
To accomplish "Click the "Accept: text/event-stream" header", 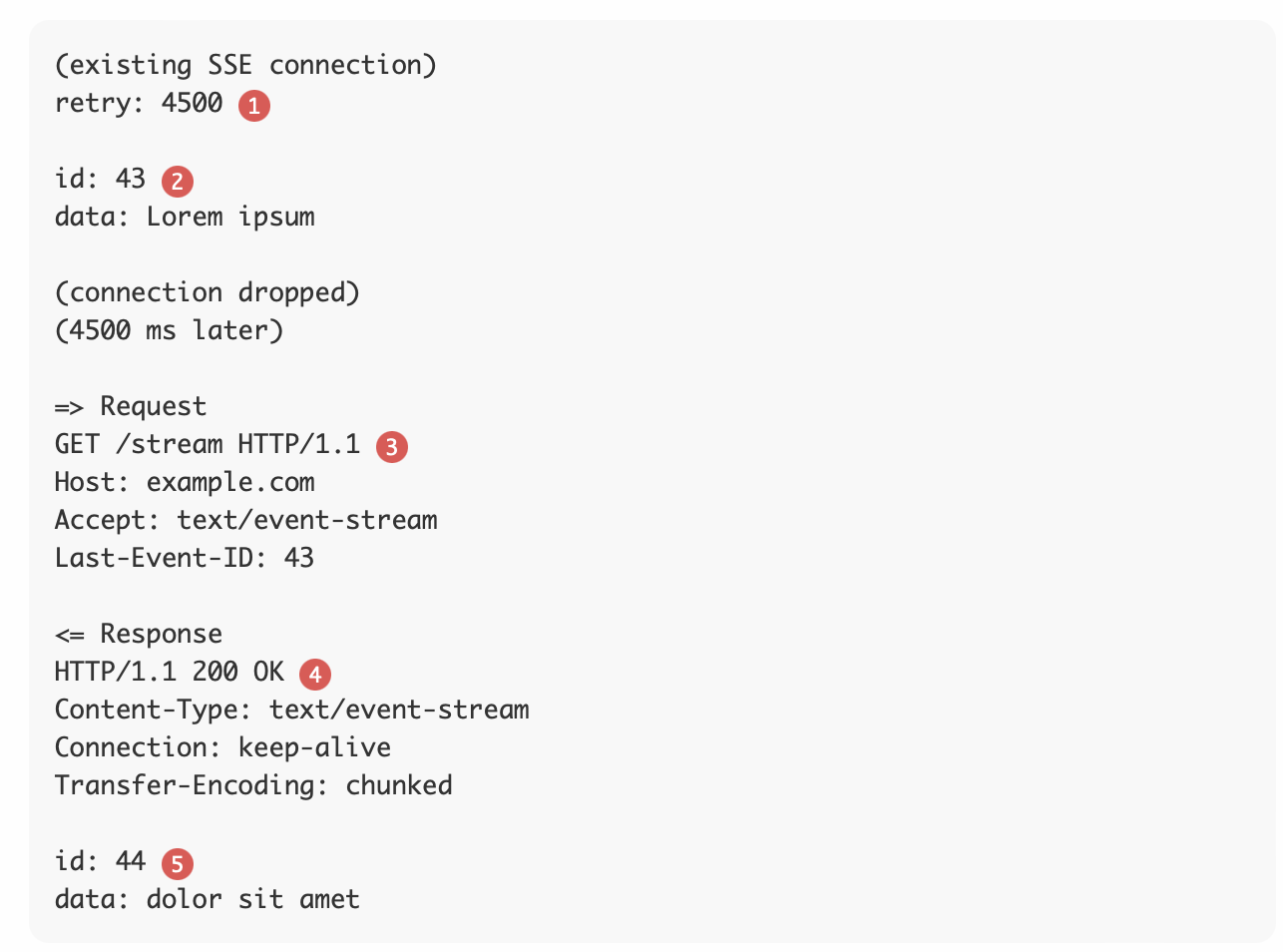I will point(245,521).
